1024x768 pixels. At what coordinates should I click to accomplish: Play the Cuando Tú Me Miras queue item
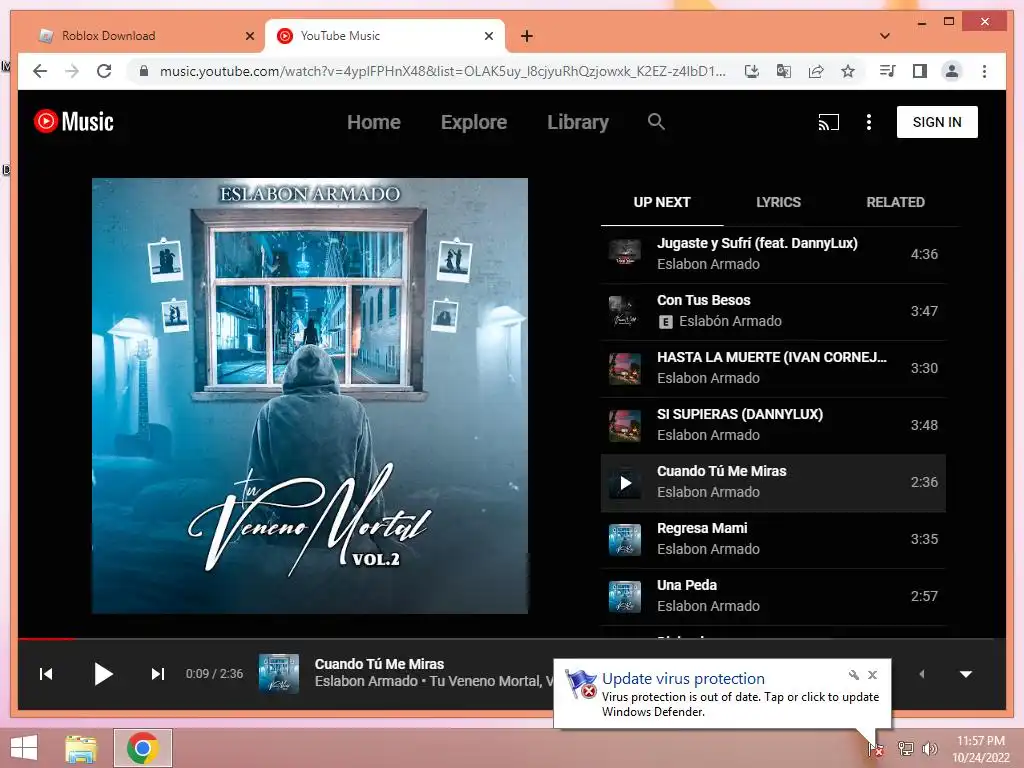click(x=773, y=483)
